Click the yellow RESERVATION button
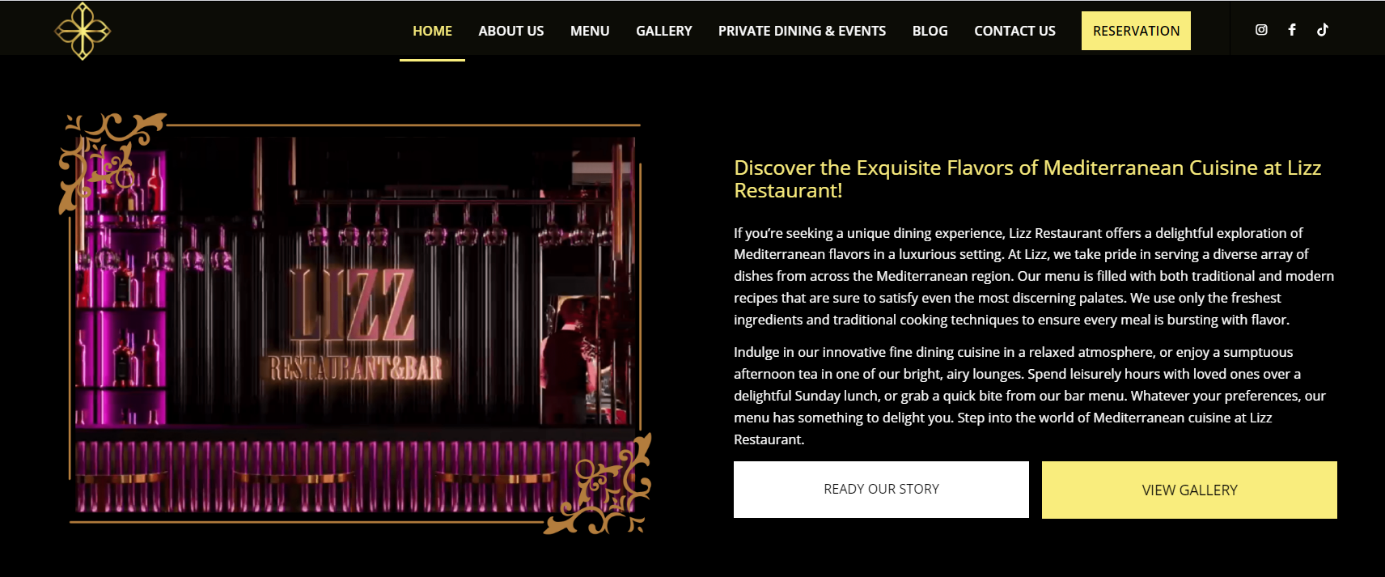Viewport: 1385px width, 577px height. (1136, 31)
